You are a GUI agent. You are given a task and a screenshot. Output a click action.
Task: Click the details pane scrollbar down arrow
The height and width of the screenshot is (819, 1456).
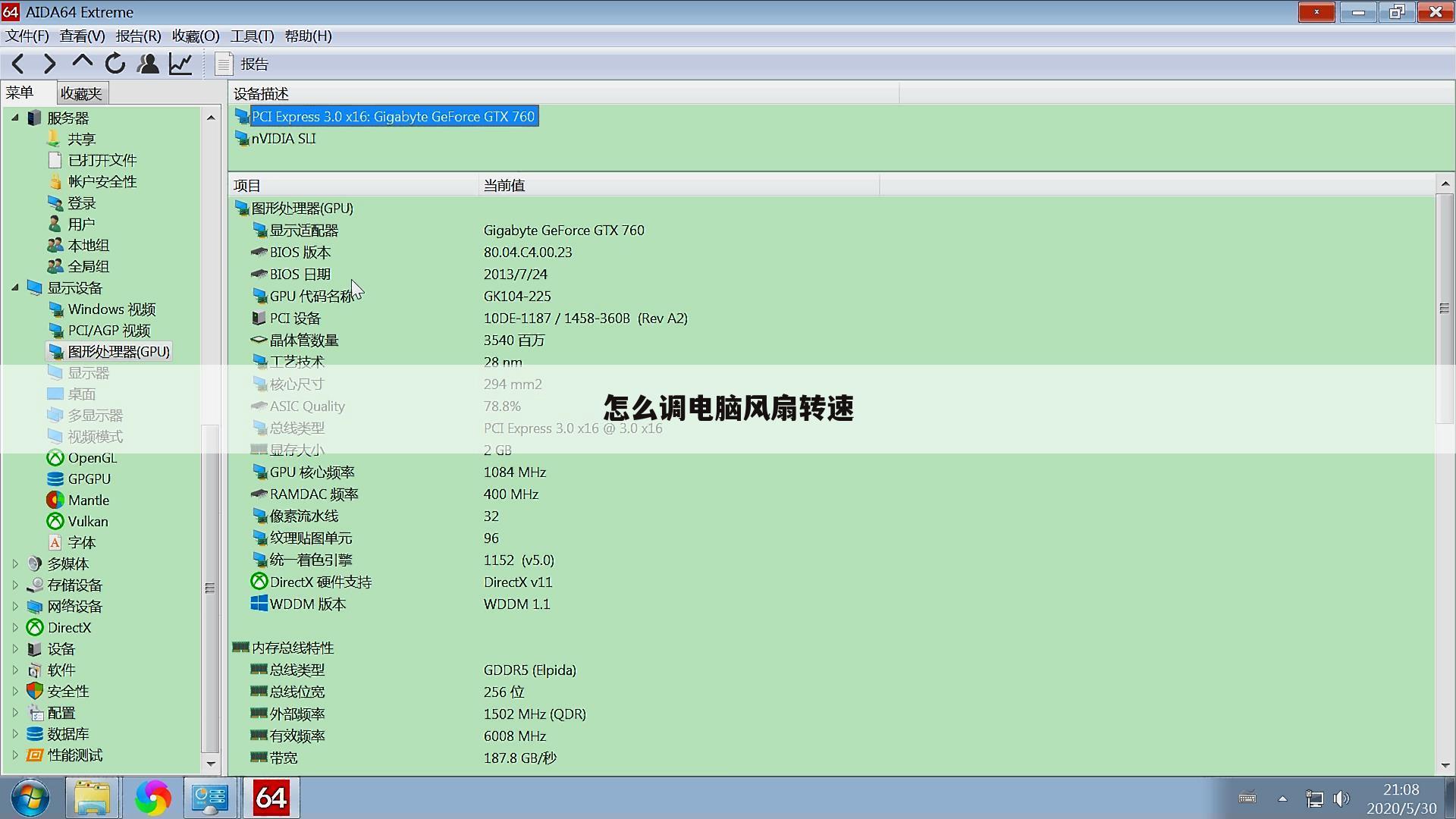(x=1445, y=765)
